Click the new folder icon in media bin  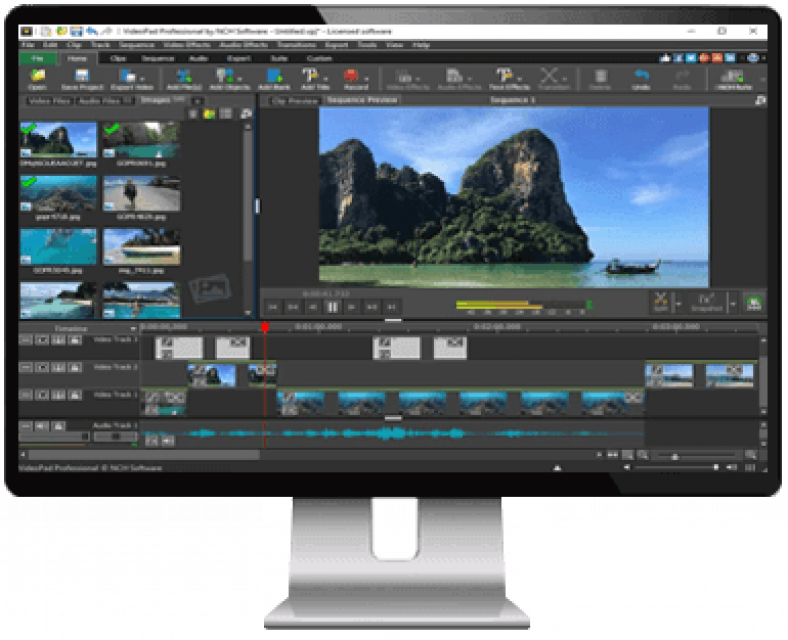click(x=209, y=114)
